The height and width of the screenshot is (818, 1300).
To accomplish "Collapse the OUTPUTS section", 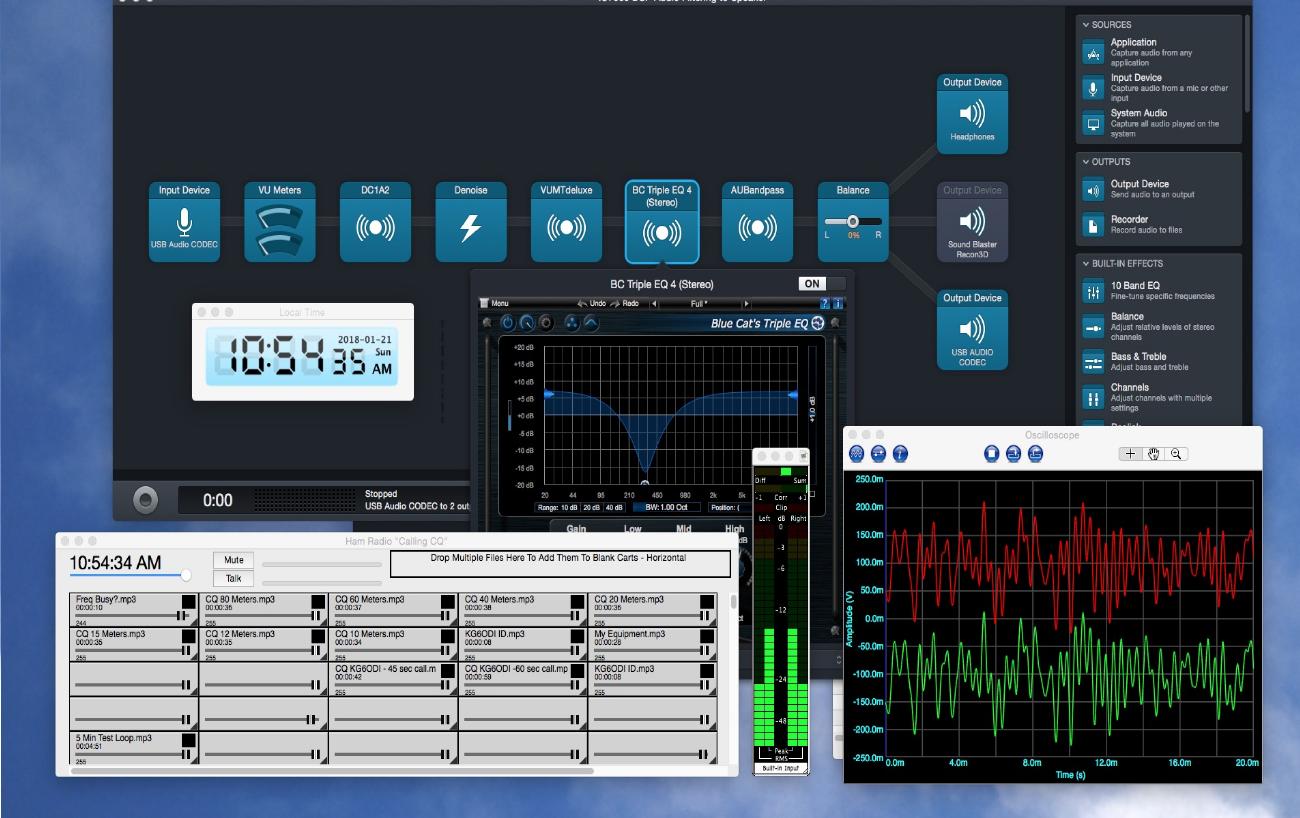I will coord(1087,161).
